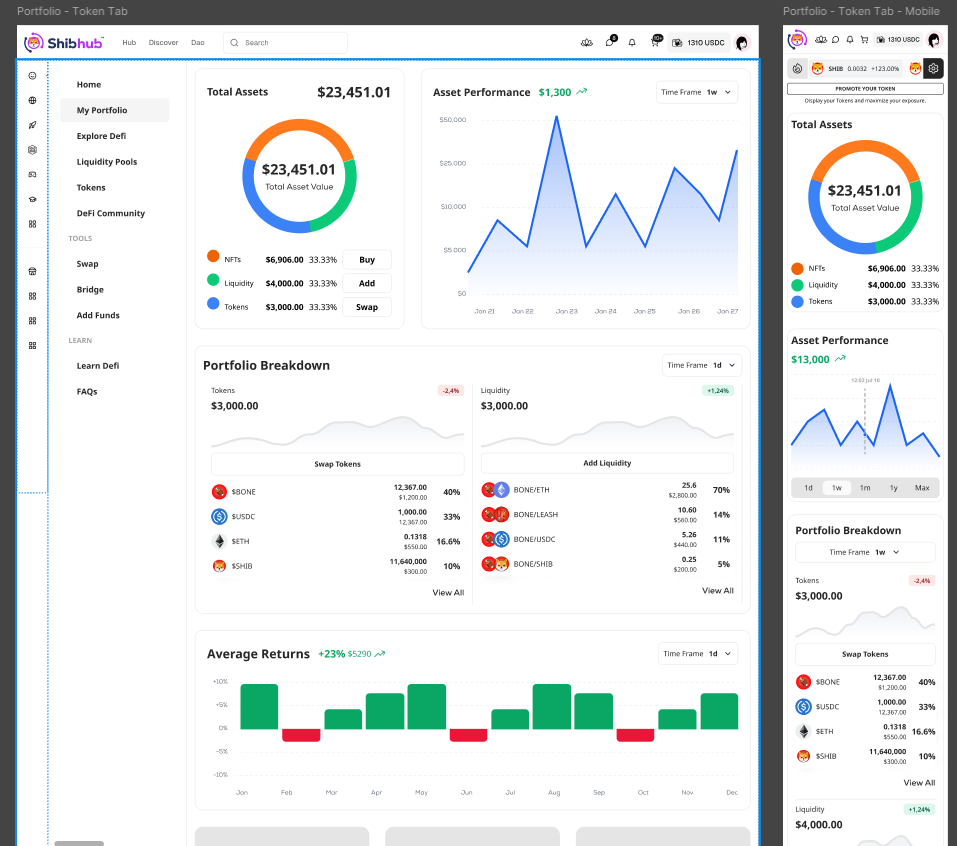Click the BONE/ETH pair icon in Liquidity list
This screenshot has width=957, height=846.
pyautogui.click(x=495, y=490)
